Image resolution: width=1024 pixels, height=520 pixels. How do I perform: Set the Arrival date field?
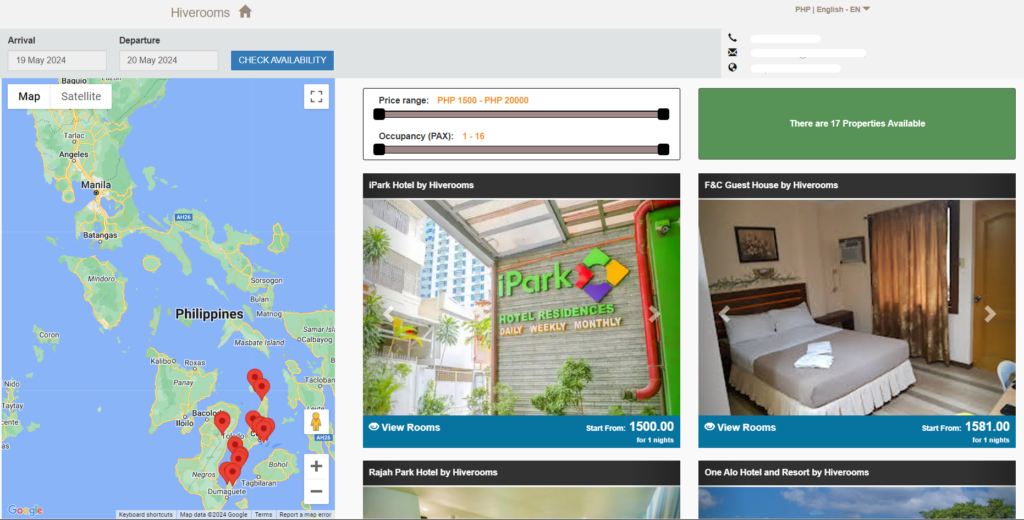(57, 60)
